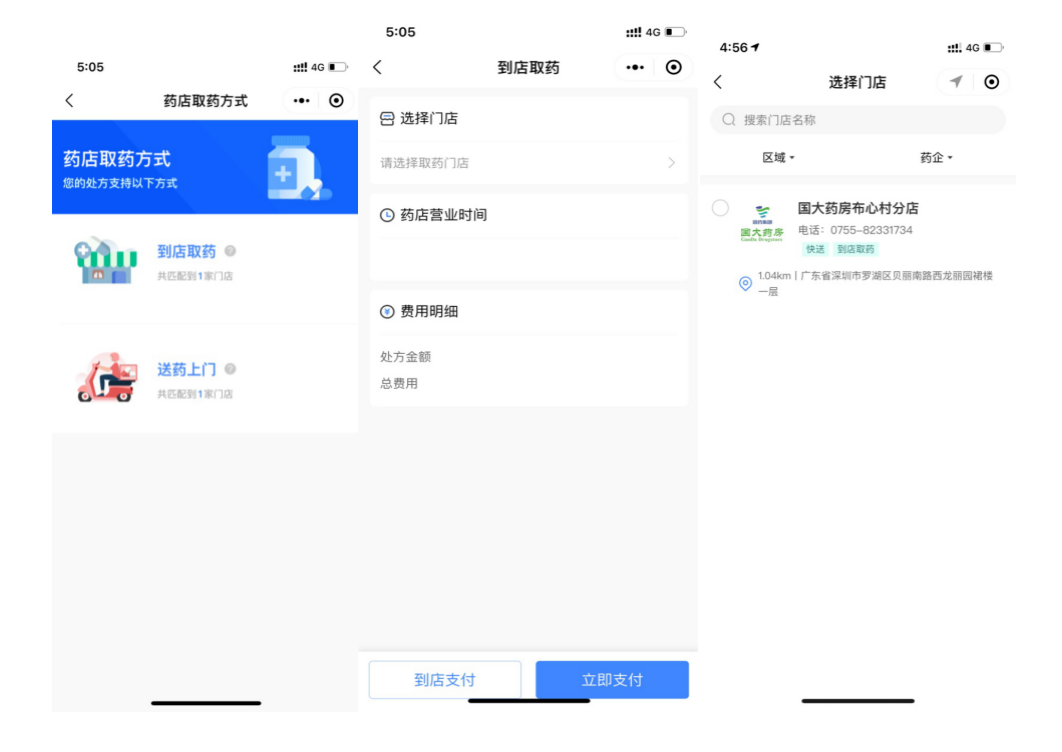Viewport: 1062px width, 752px height.
Task: Tap the delivery scooter icon for 送药上门
Action: 106,378
